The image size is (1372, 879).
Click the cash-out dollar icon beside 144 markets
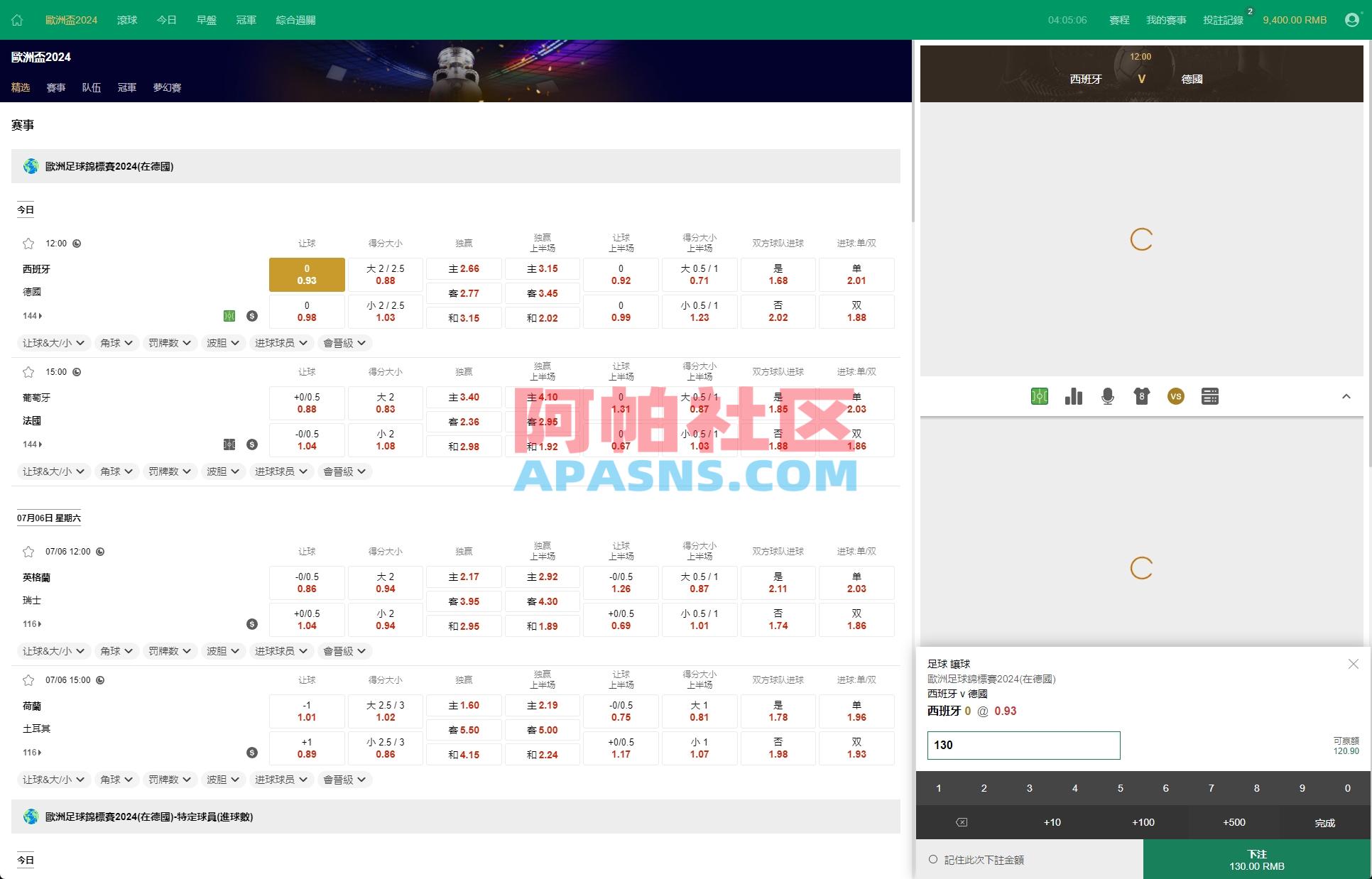[252, 315]
